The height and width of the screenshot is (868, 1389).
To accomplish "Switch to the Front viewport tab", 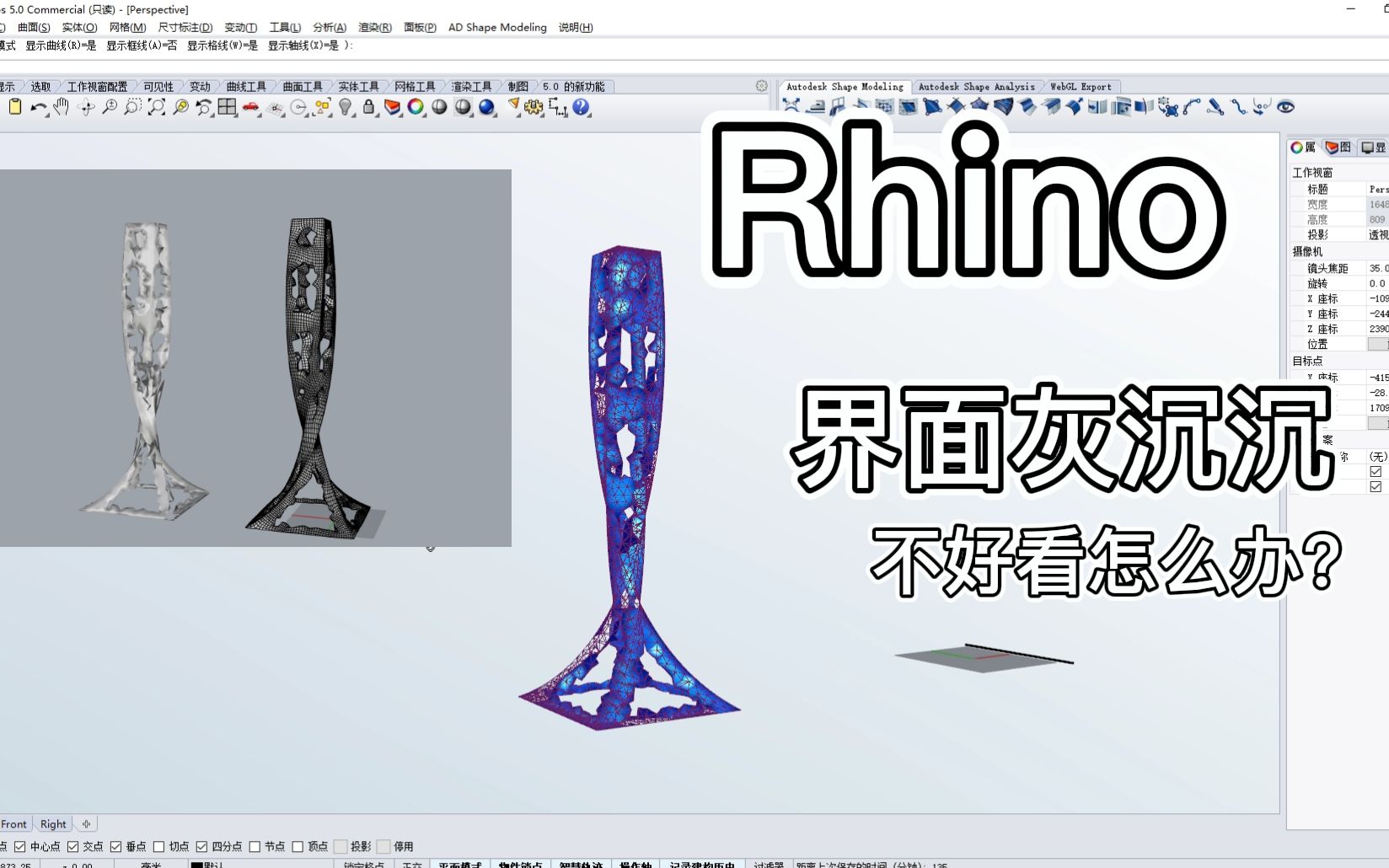I will (14, 823).
